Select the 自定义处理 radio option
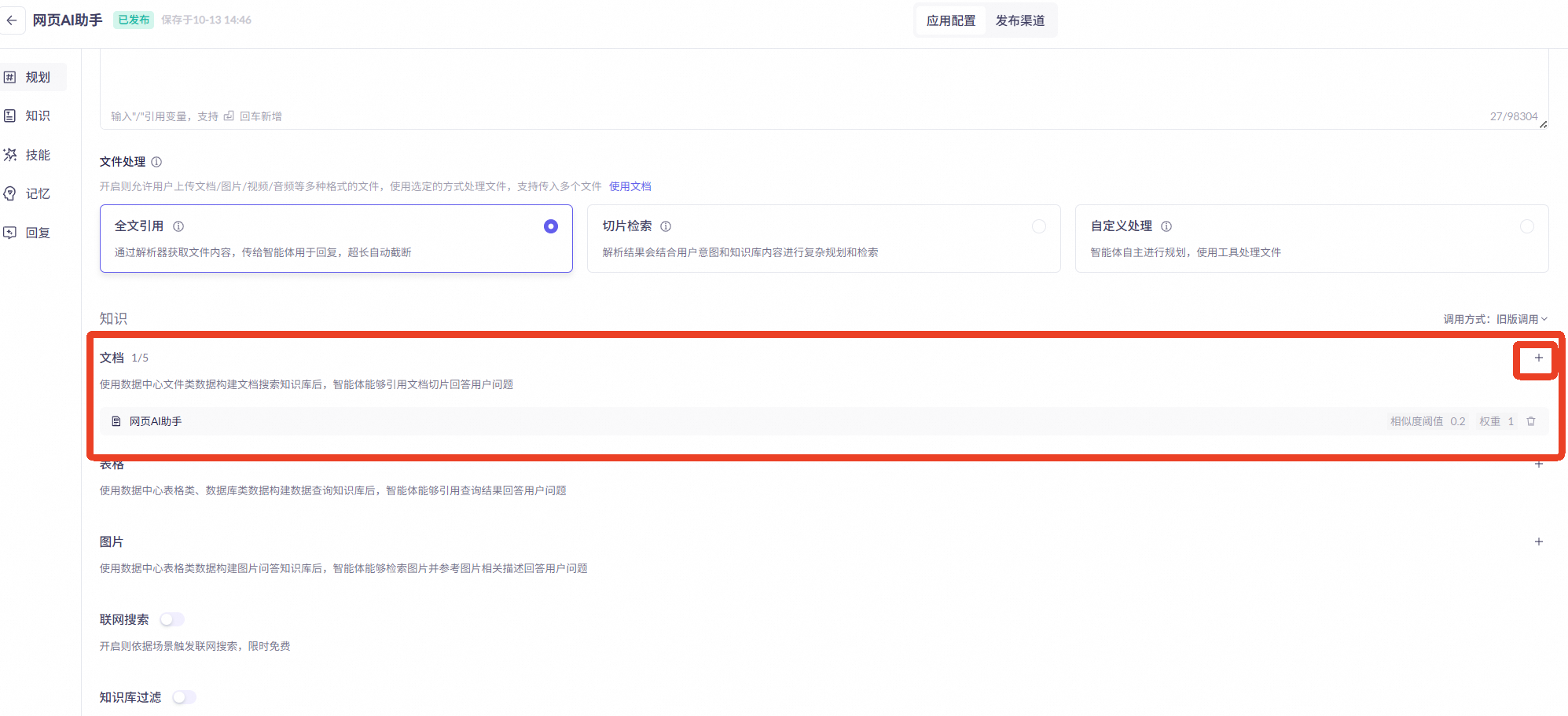Image resolution: width=1568 pixels, height=716 pixels. tap(1527, 226)
